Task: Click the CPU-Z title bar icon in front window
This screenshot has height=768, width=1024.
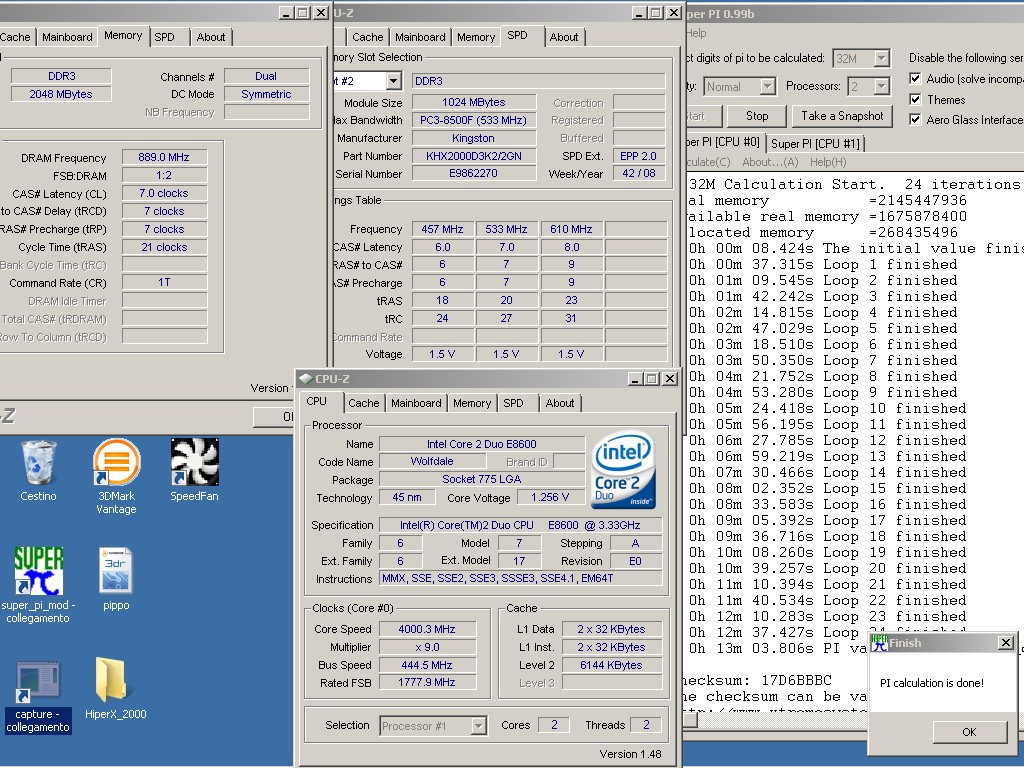Action: pyautogui.click(x=305, y=379)
